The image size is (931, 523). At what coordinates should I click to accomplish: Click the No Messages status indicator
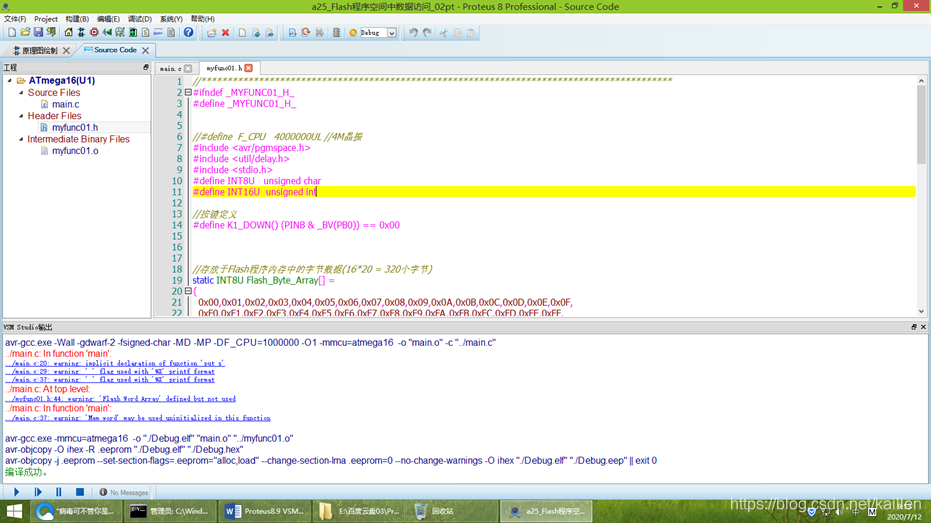124,492
